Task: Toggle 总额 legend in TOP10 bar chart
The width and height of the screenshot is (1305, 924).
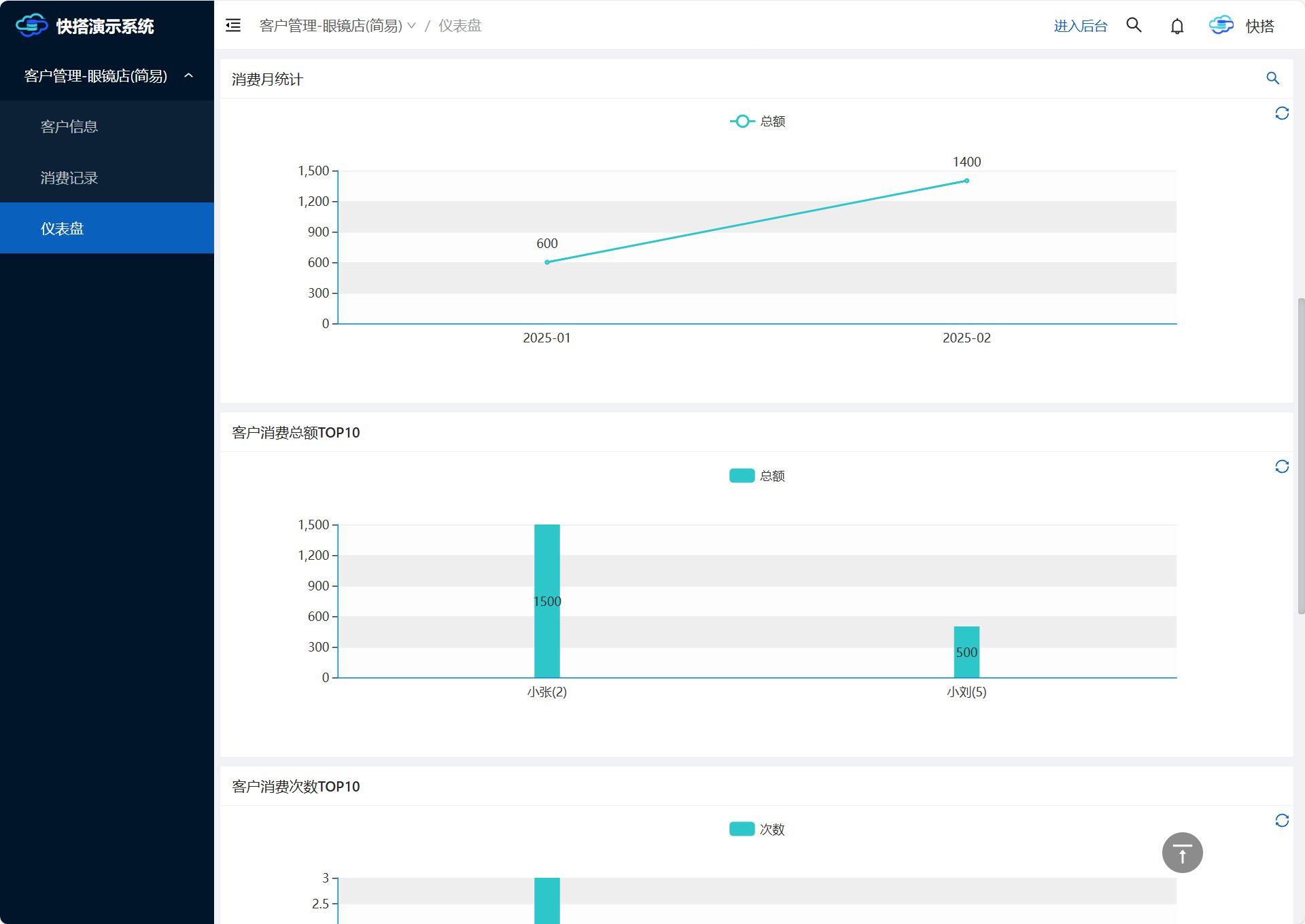Action: pyautogui.click(x=757, y=476)
